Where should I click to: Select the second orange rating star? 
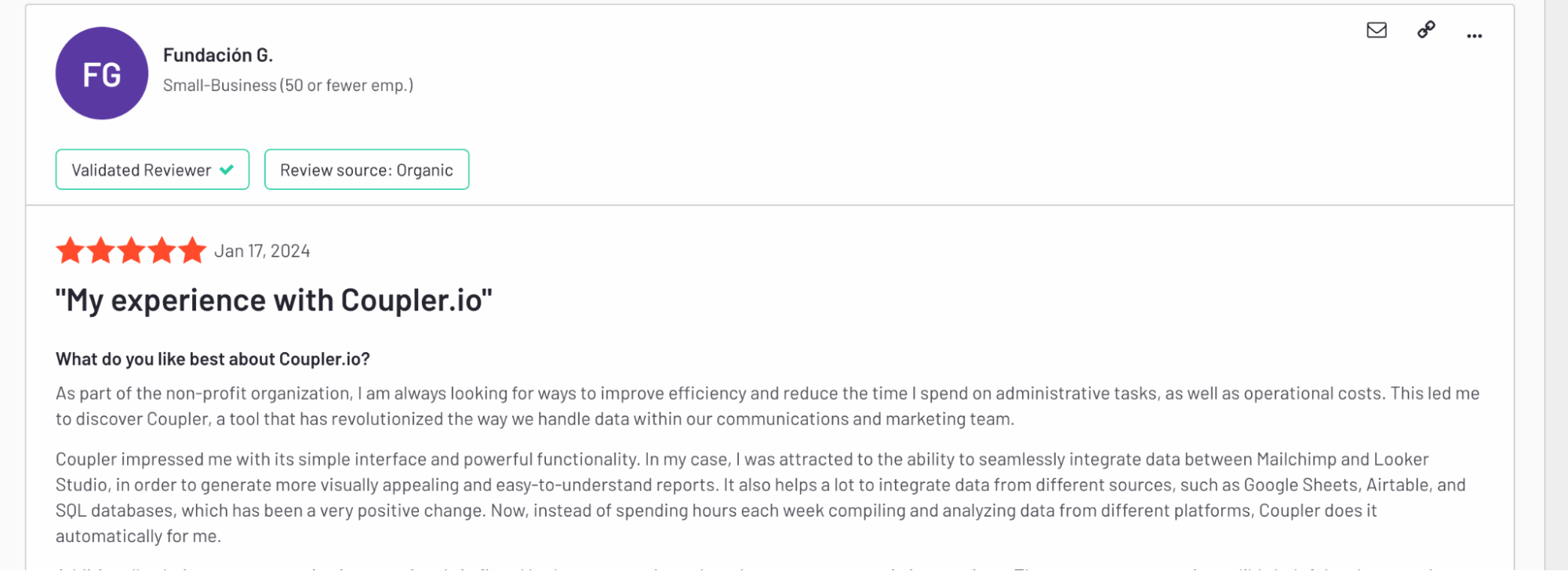coord(101,251)
